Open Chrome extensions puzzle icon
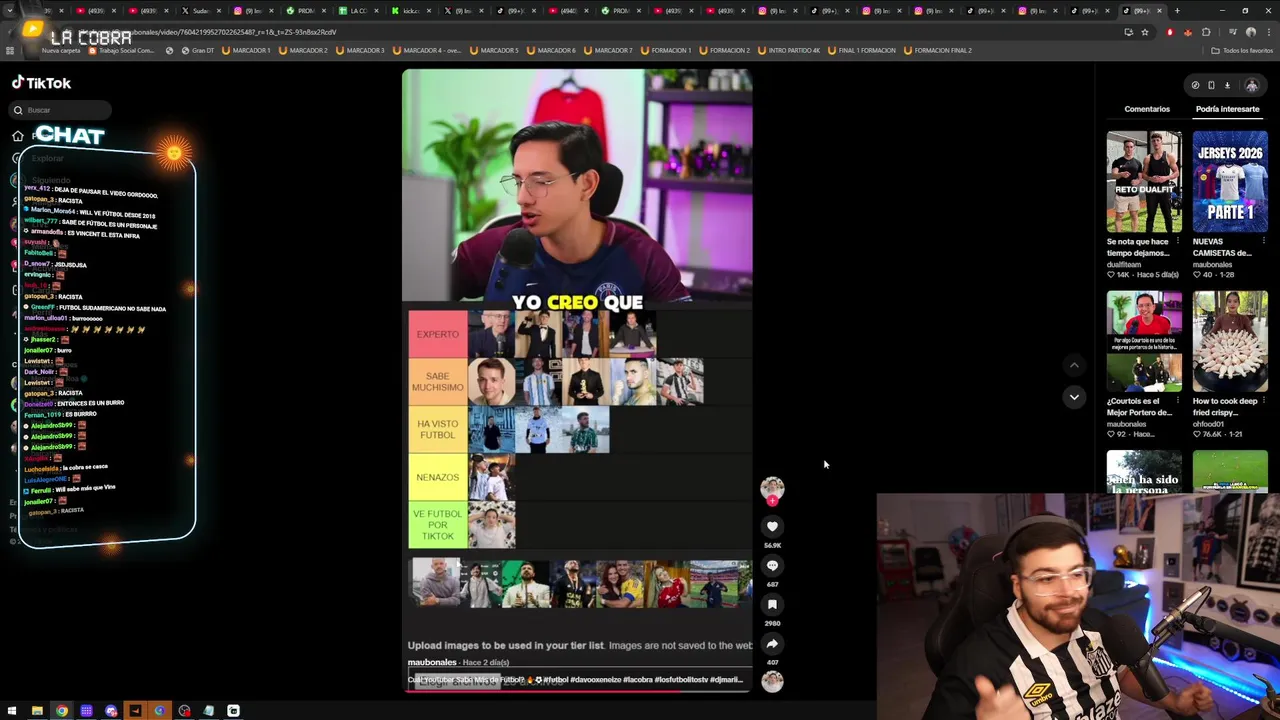The width and height of the screenshot is (1280, 720). tap(1206, 32)
